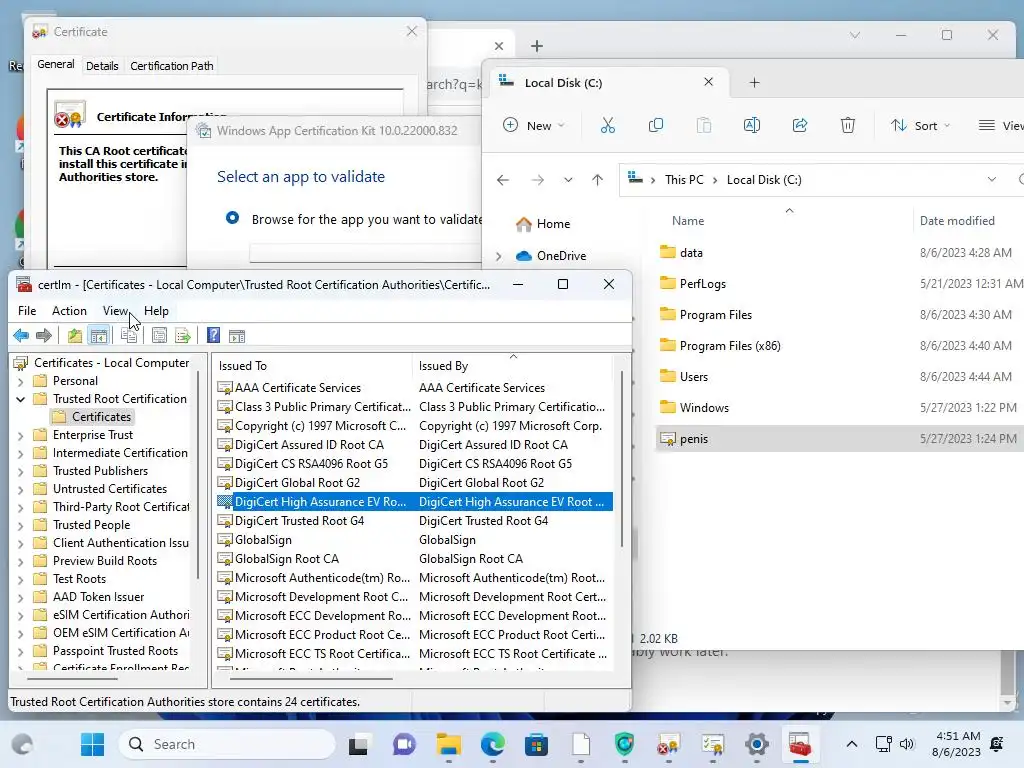The height and width of the screenshot is (768, 1024).
Task: Open Microsoft Edge from the taskbar
Action: coord(492,744)
